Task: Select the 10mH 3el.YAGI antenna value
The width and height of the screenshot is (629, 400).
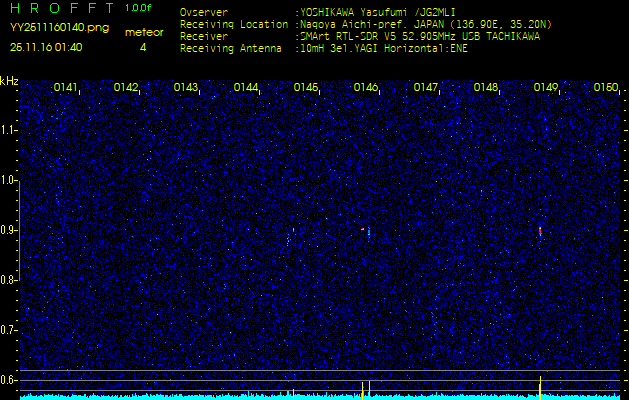Action: pos(384,49)
